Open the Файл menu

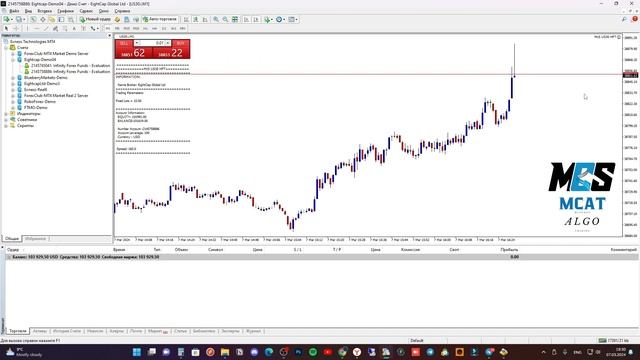[14, 11]
